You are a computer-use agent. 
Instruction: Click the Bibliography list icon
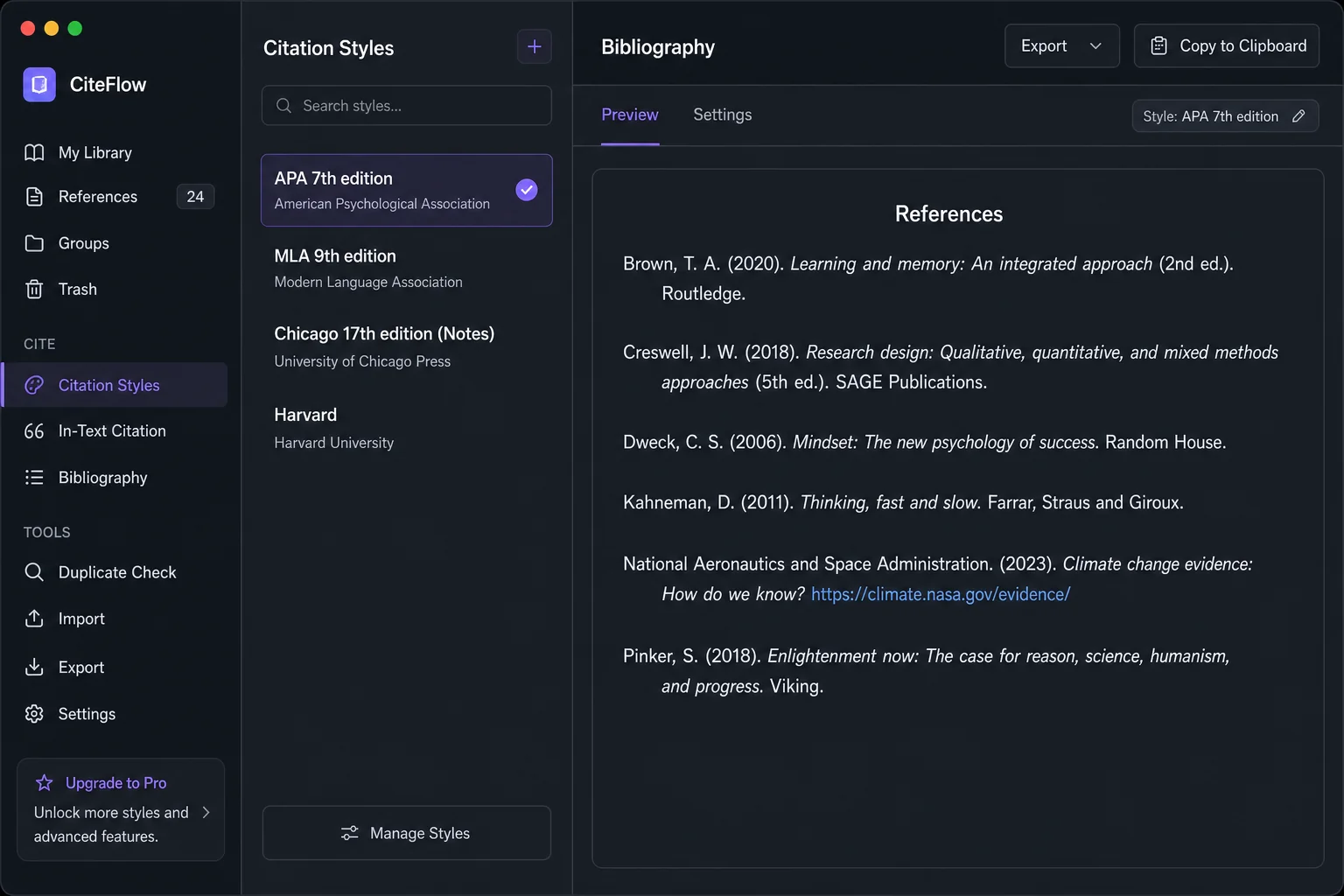pyautogui.click(x=34, y=478)
